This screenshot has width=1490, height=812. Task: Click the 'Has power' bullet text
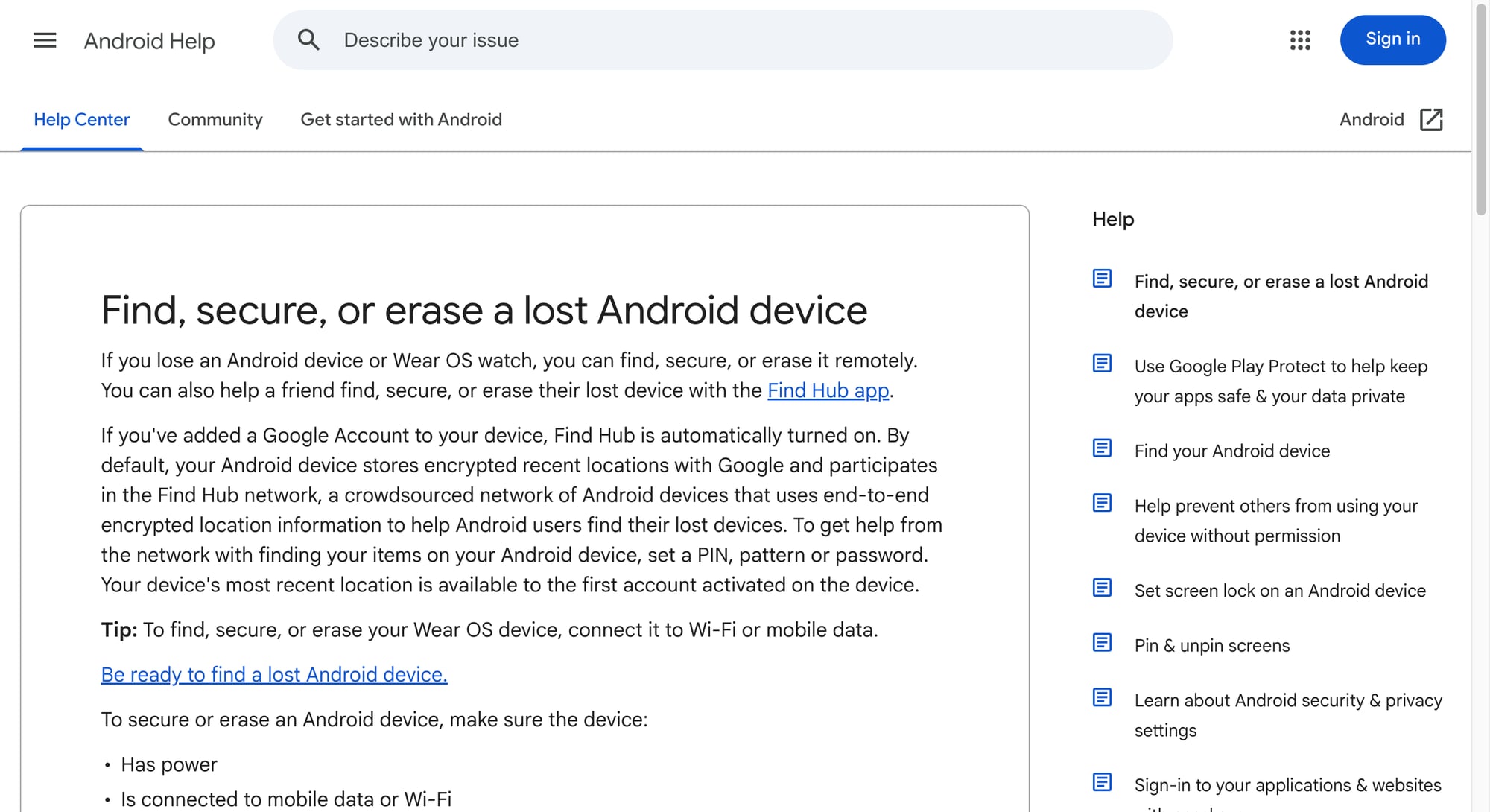point(169,764)
